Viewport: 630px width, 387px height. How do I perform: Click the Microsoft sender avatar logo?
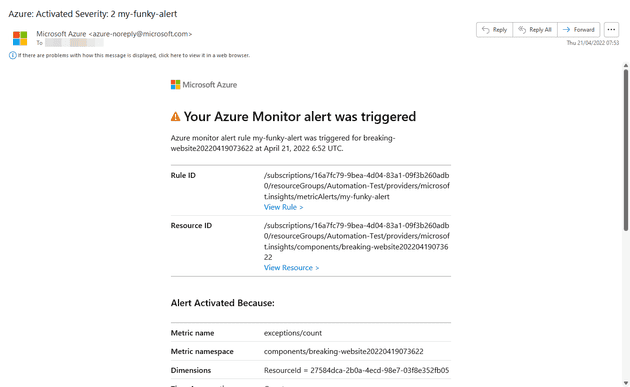pos(20,38)
